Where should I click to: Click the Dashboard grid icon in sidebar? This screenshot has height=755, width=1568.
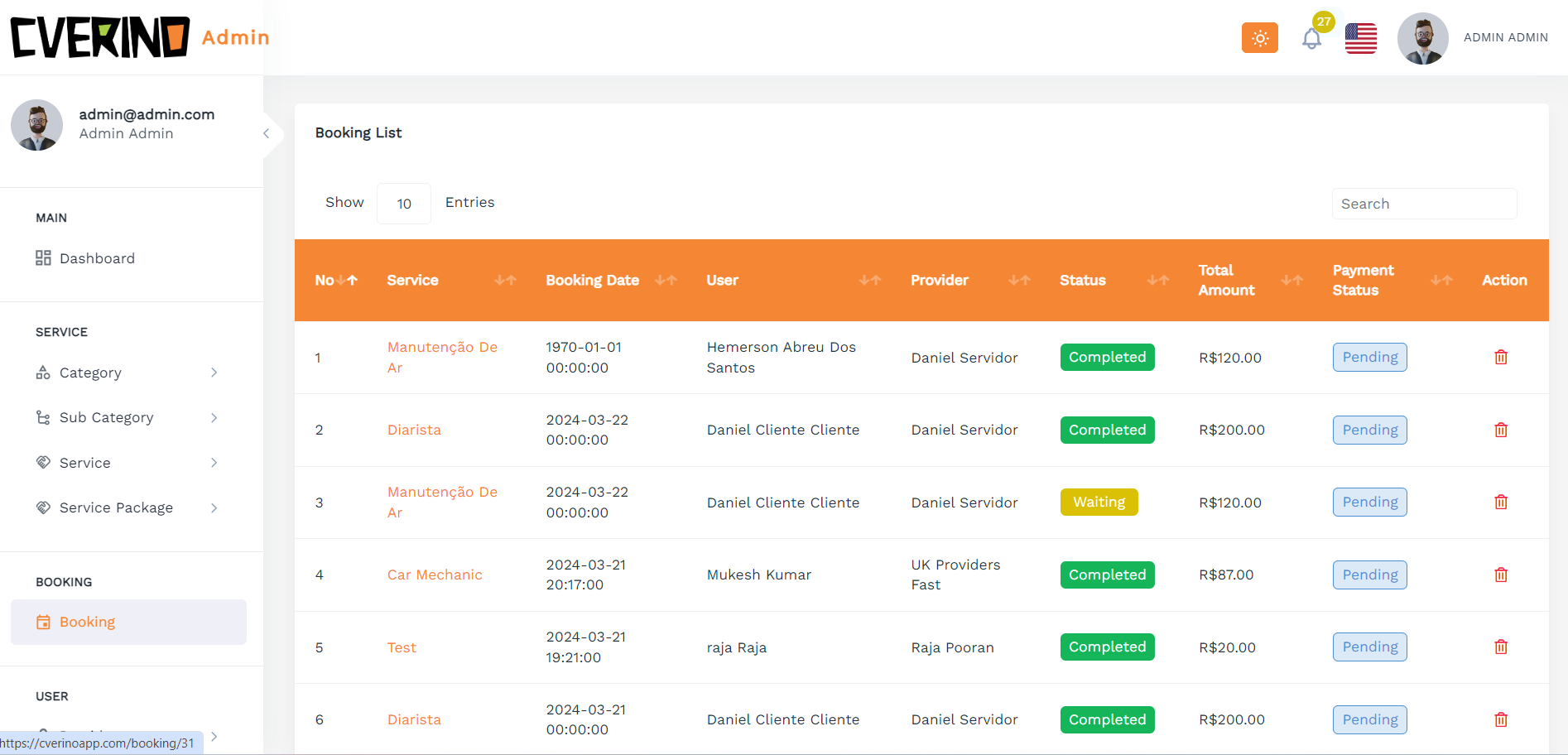click(x=43, y=258)
